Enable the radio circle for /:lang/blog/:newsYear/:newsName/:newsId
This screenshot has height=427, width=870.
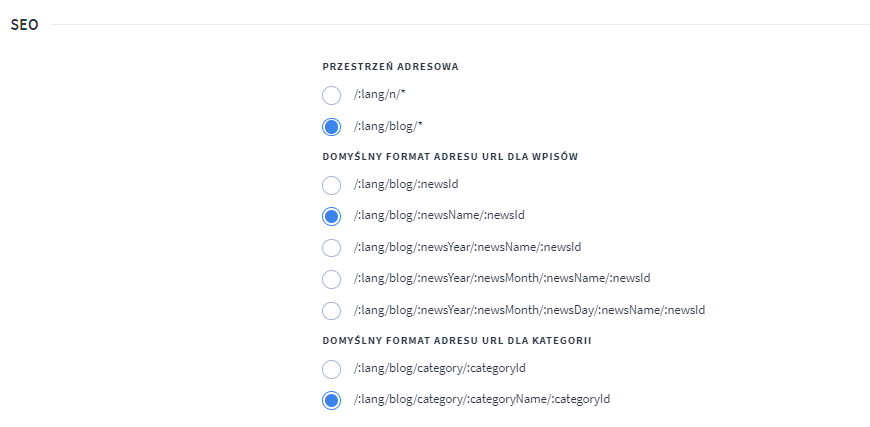click(x=331, y=248)
